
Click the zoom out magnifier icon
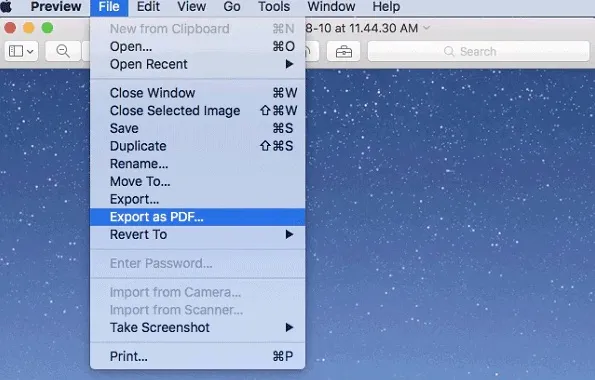63,51
